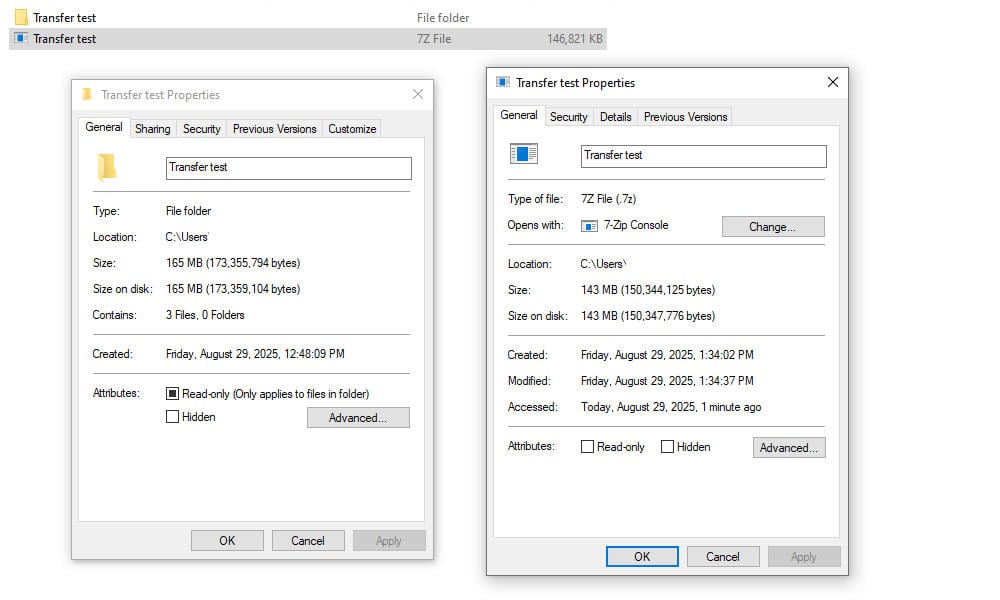Click large 7Z file icon in archive Properties
This screenshot has width=1000, height=600.
[x=524, y=154]
